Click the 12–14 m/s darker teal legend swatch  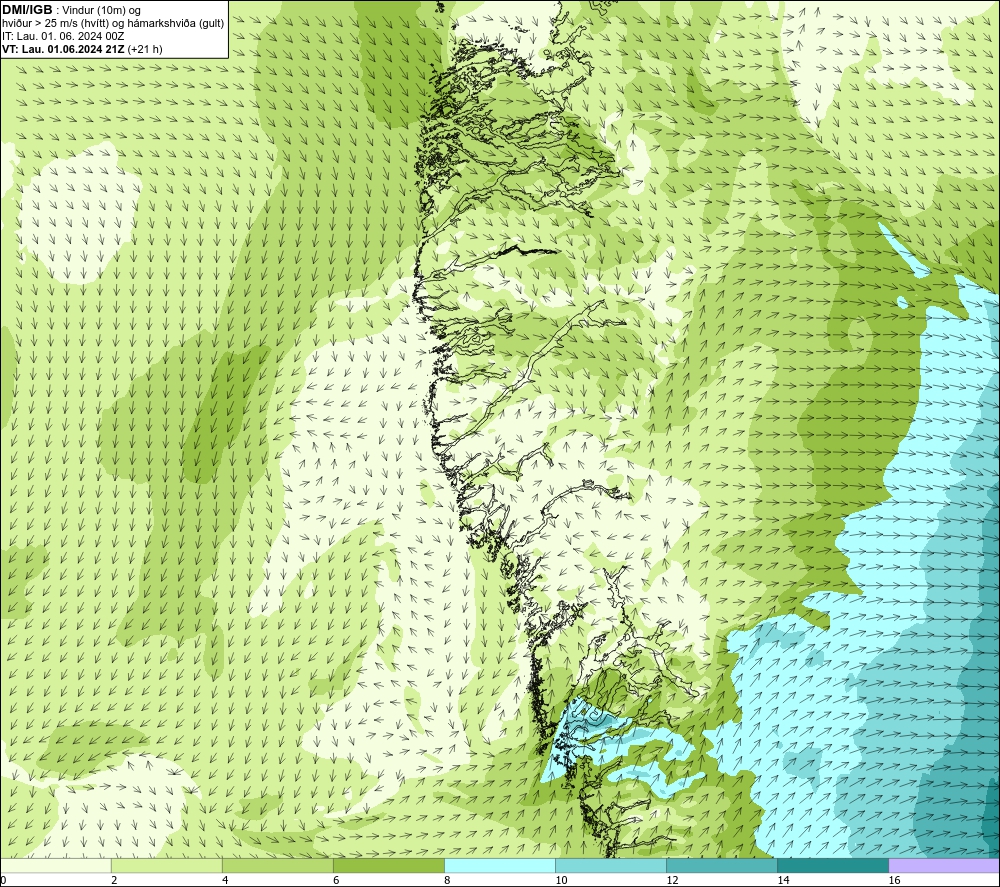tap(721, 865)
